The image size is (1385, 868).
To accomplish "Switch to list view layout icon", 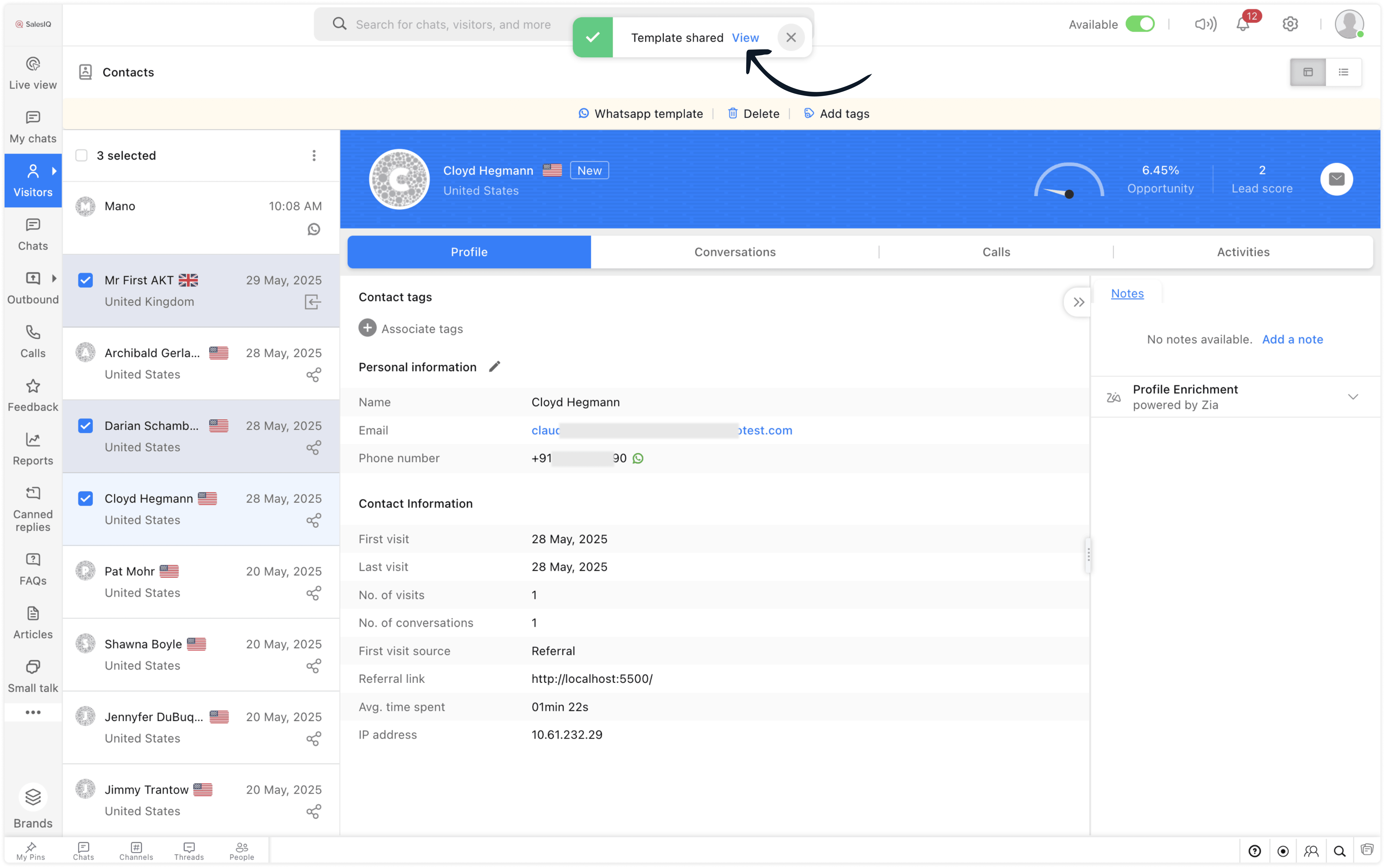I will 1343,72.
